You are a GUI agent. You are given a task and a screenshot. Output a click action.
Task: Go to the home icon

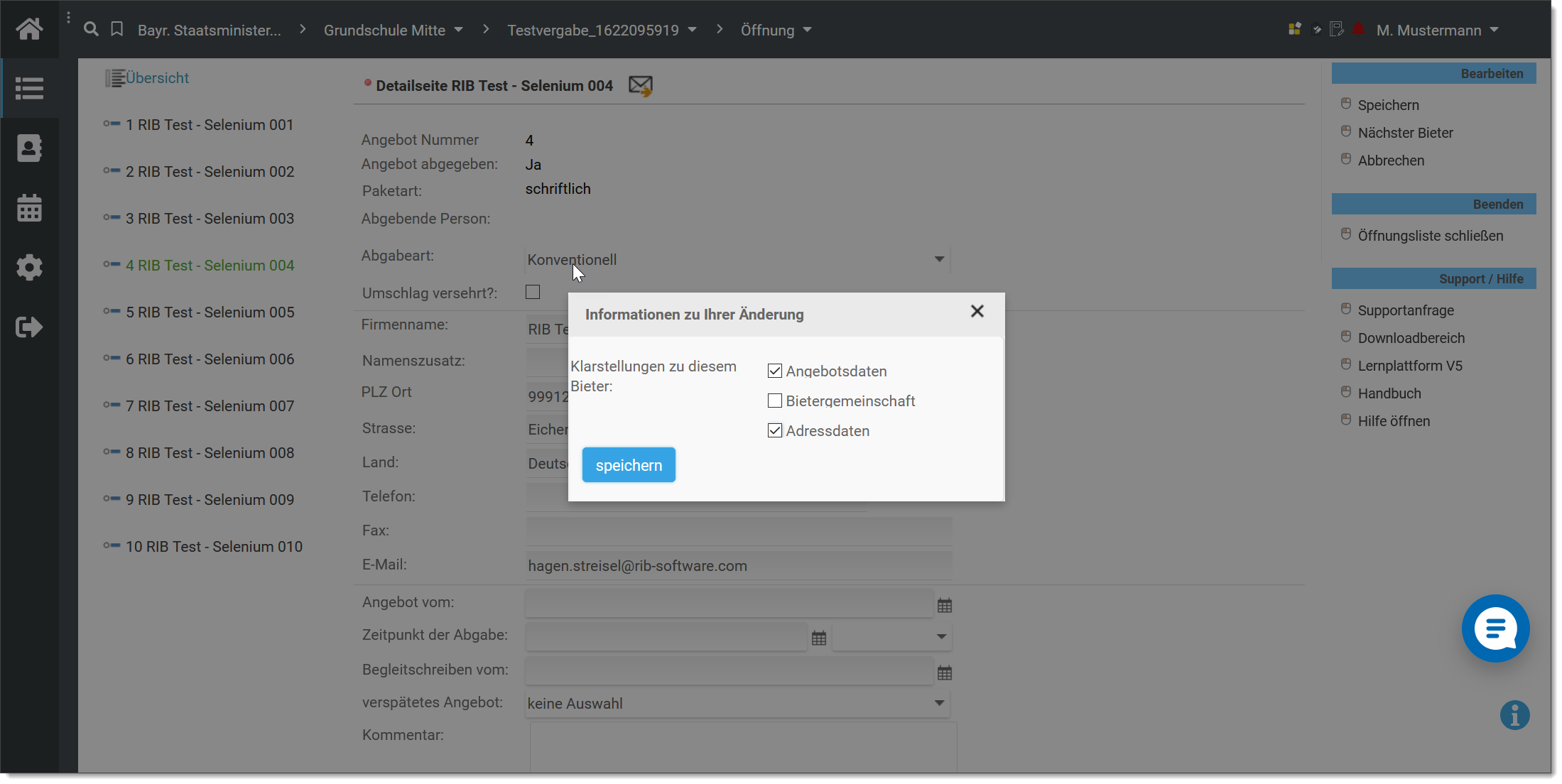(29, 29)
